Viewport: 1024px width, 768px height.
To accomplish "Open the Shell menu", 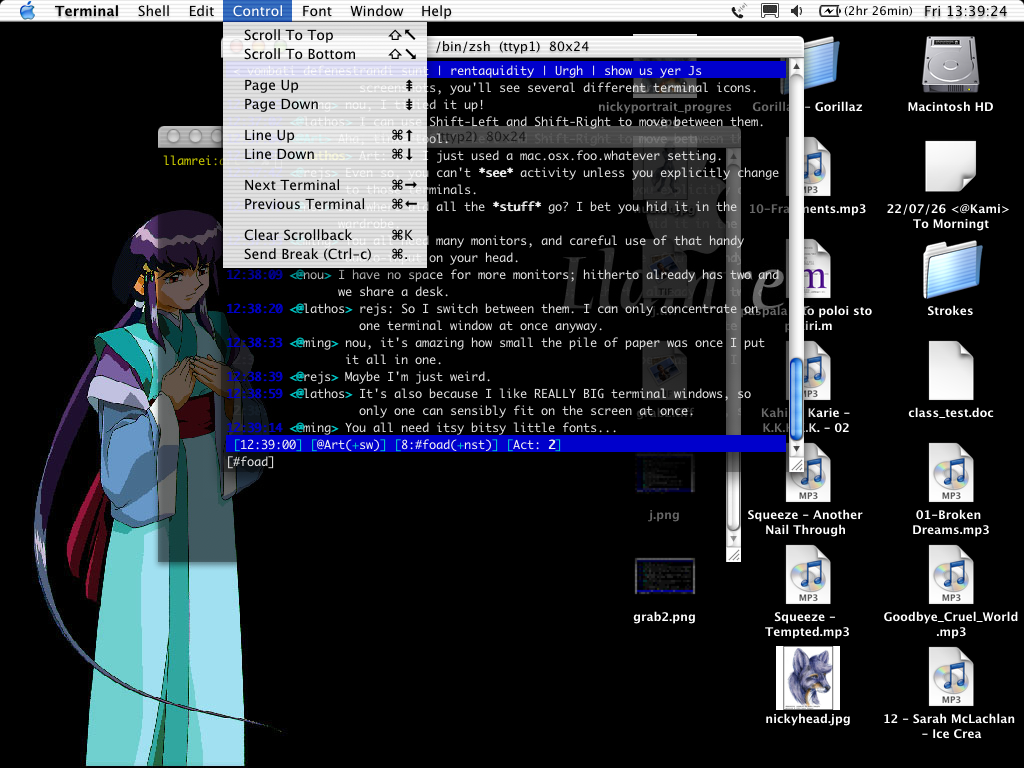I will click(153, 11).
